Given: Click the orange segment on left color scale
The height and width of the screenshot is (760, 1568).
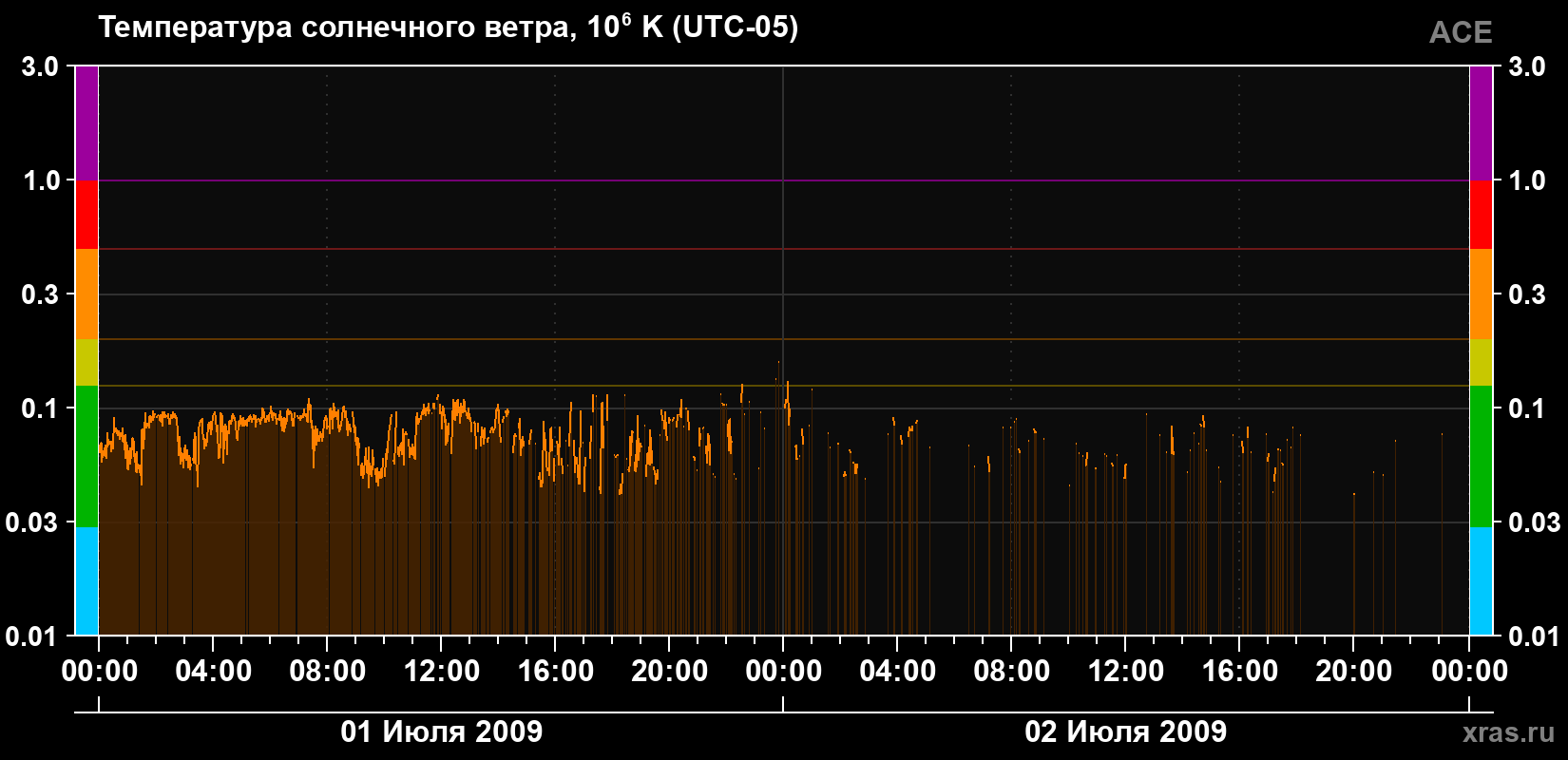Looking at the screenshot, I should [86, 294].
